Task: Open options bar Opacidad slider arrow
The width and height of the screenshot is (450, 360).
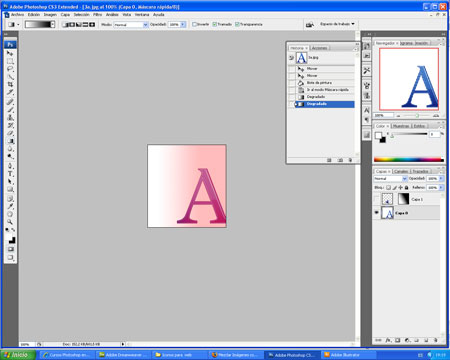Action: pos(183,25)
